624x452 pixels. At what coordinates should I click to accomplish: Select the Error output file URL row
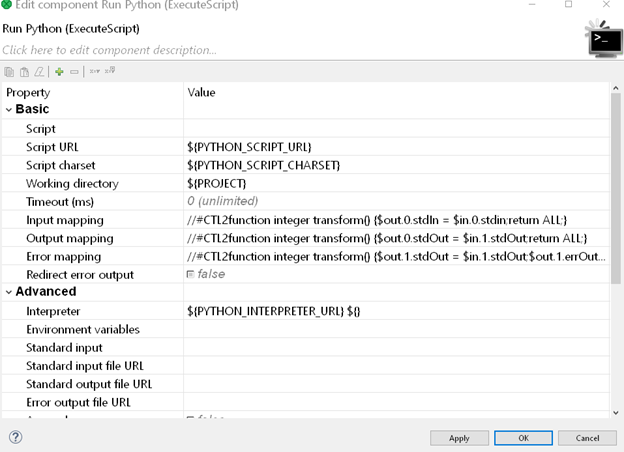click(306, 403)
